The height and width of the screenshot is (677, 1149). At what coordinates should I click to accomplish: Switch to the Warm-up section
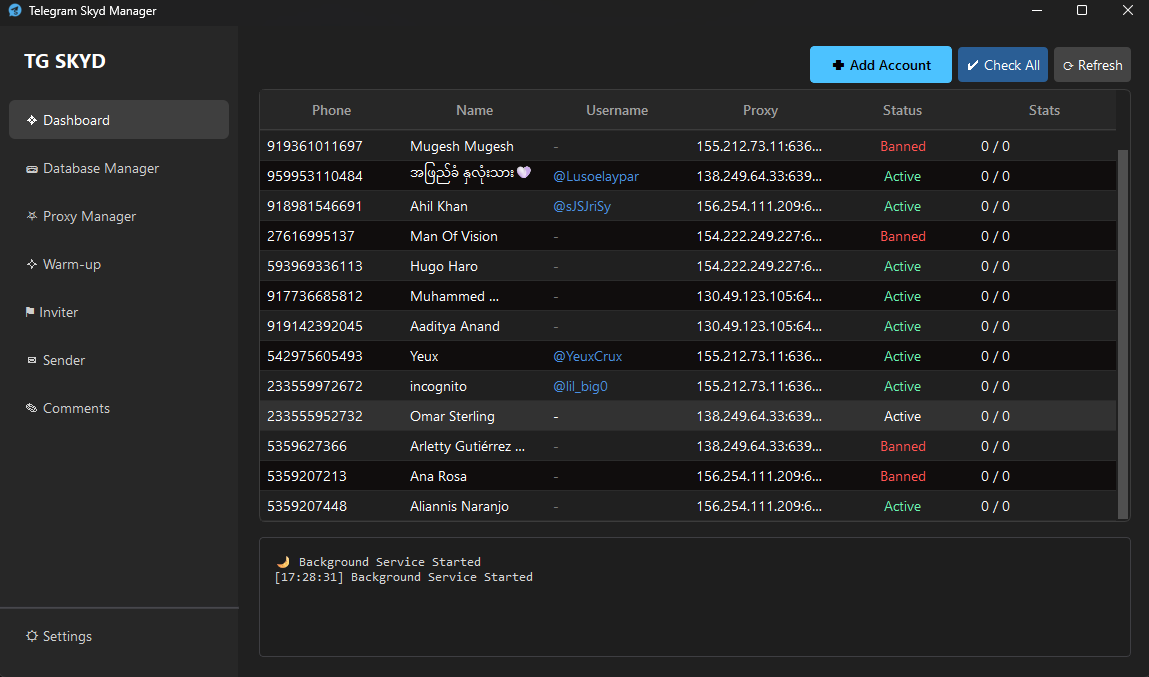point(71,265)
